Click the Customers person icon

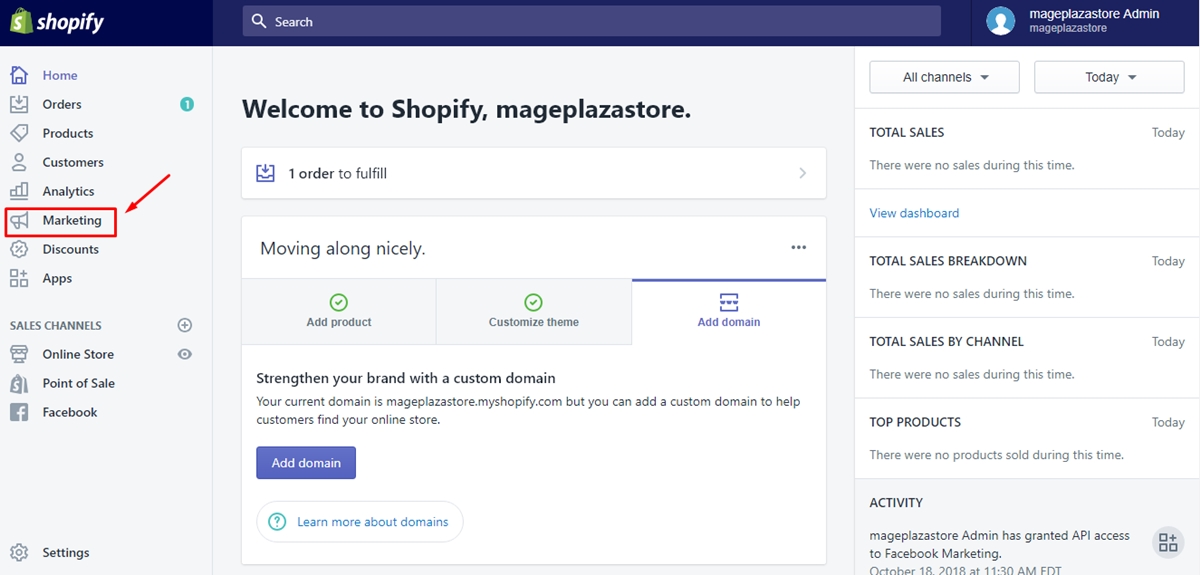pos(19,162)
